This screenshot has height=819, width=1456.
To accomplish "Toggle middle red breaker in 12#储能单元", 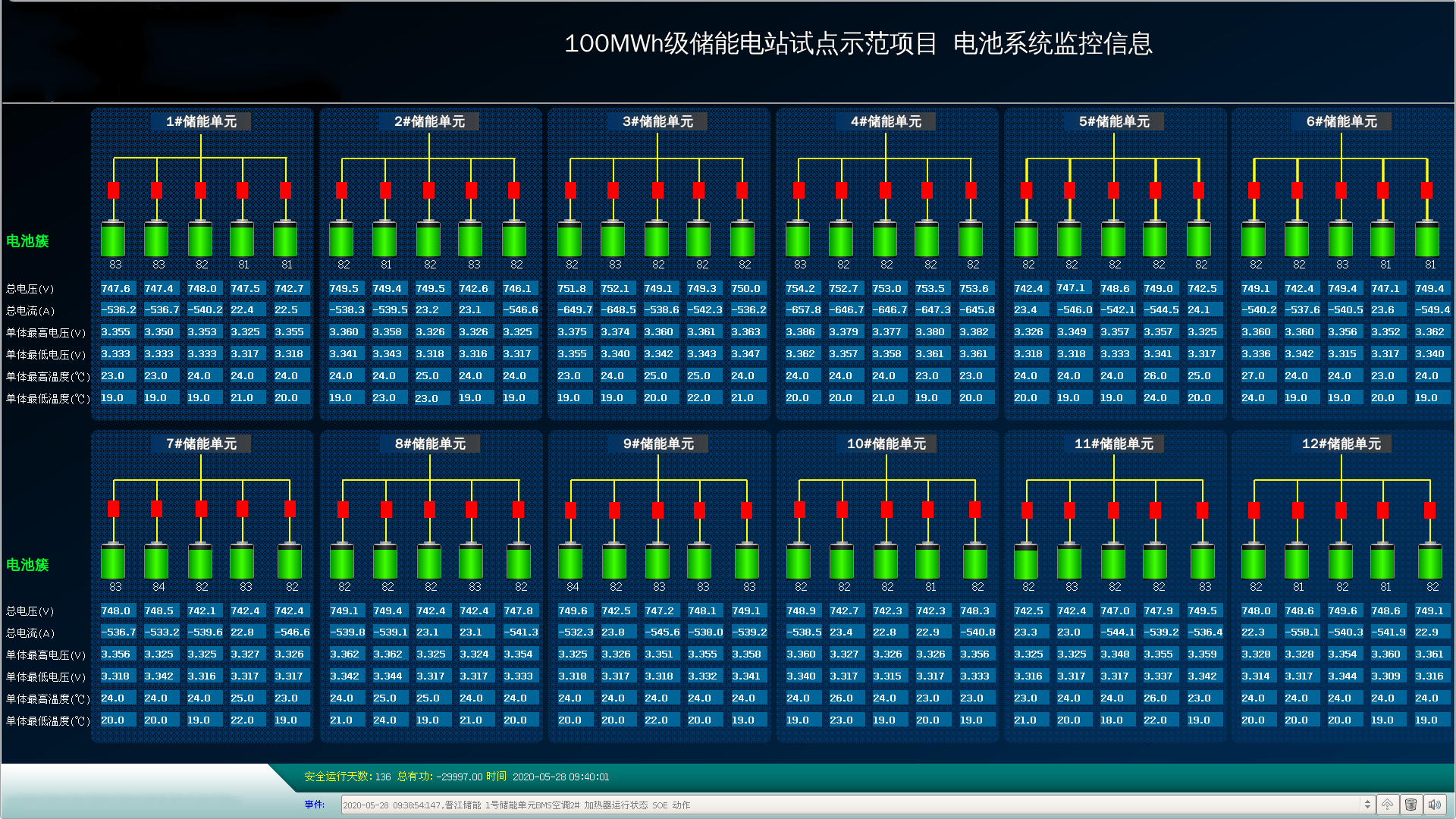I will point(1341,510).
